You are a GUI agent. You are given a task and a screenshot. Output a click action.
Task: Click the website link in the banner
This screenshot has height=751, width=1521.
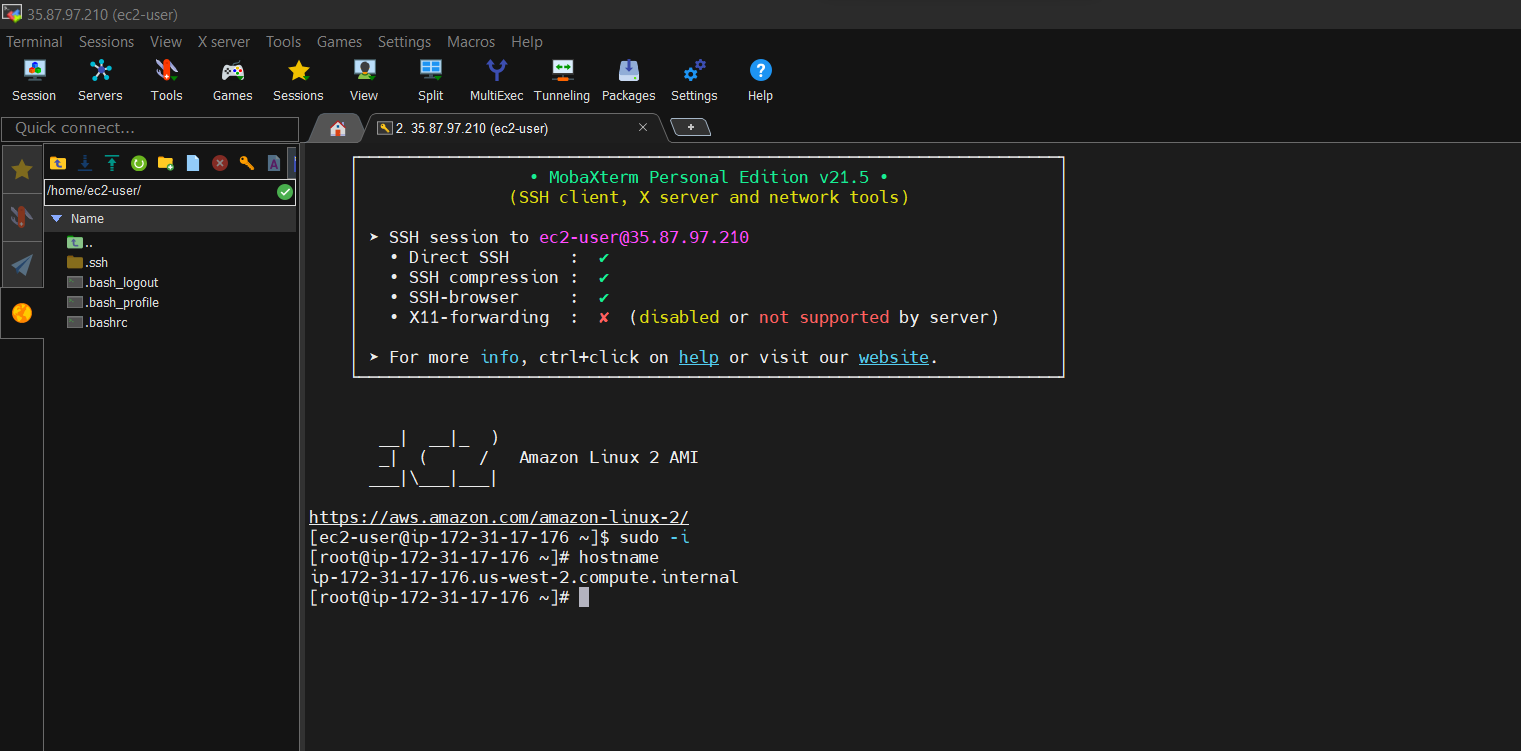[x=894, y=357]
